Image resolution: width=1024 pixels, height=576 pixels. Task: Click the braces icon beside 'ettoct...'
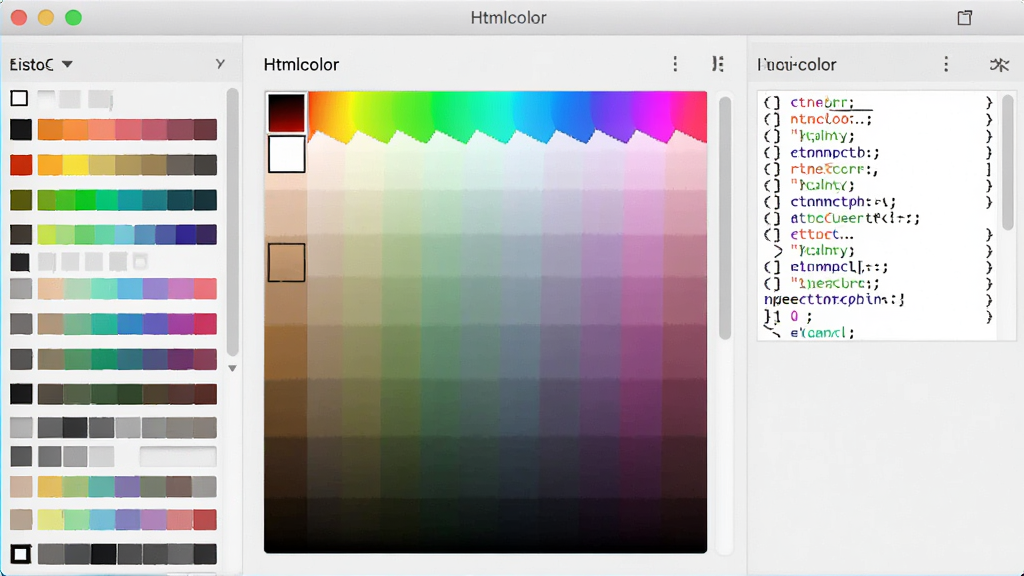coord(772,234)
